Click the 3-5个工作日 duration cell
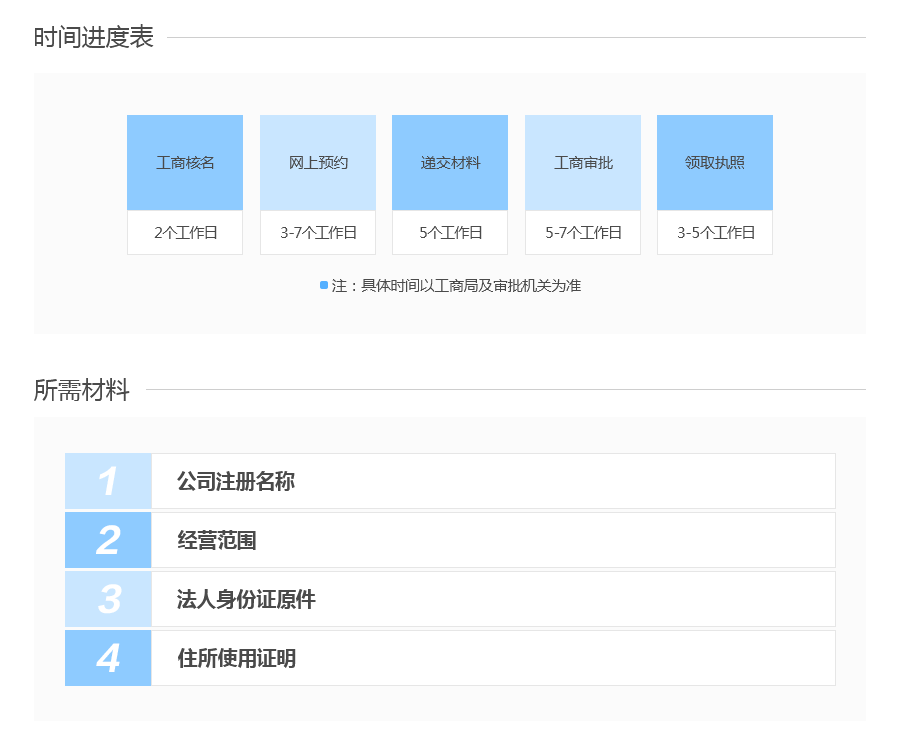 click(715, 233)
